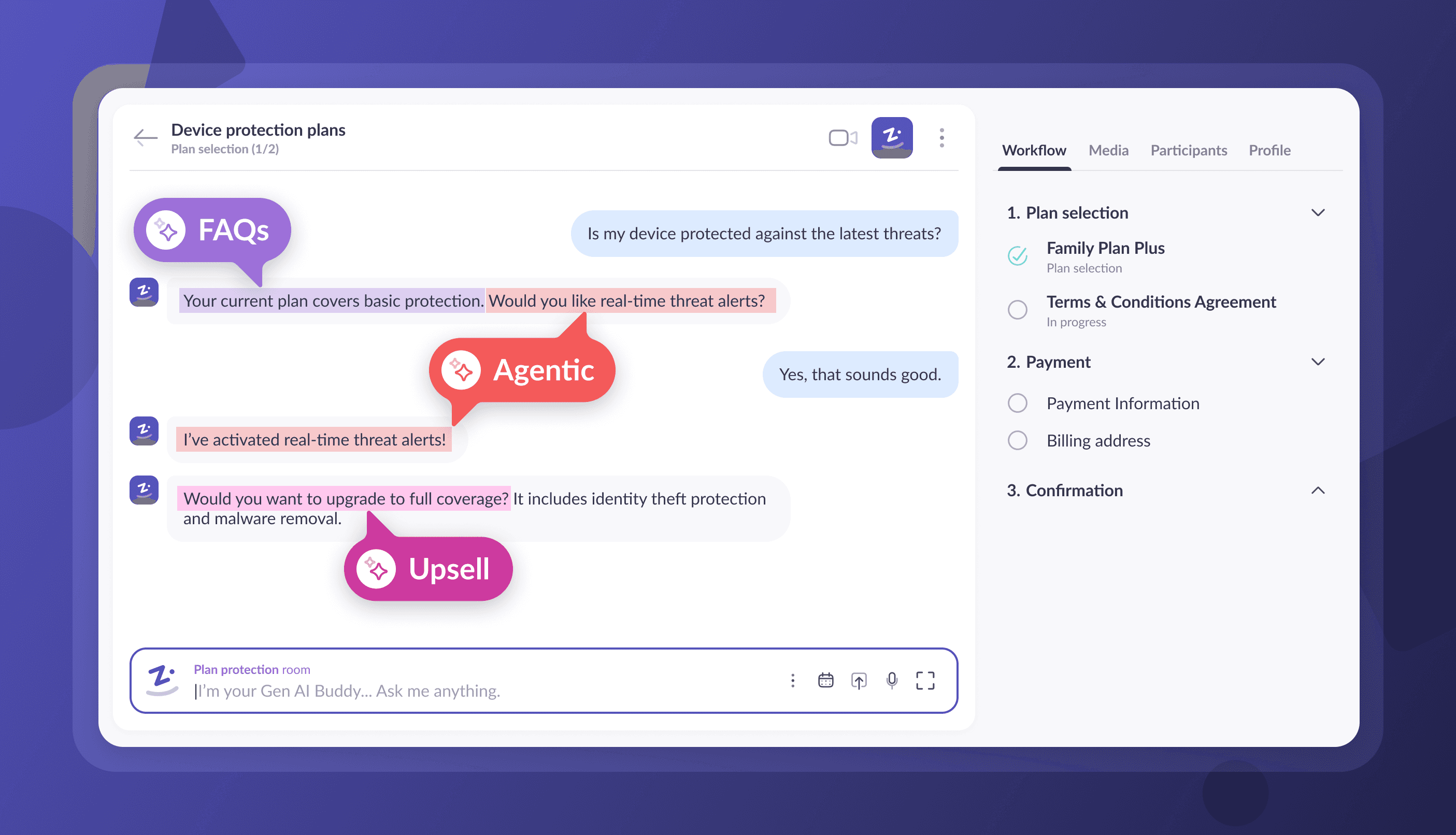The width and height of the screenshot is (1456, 835).
Task: Expand chat input to fullscreen
Action: pyautogui.click(x=925, y=680)
